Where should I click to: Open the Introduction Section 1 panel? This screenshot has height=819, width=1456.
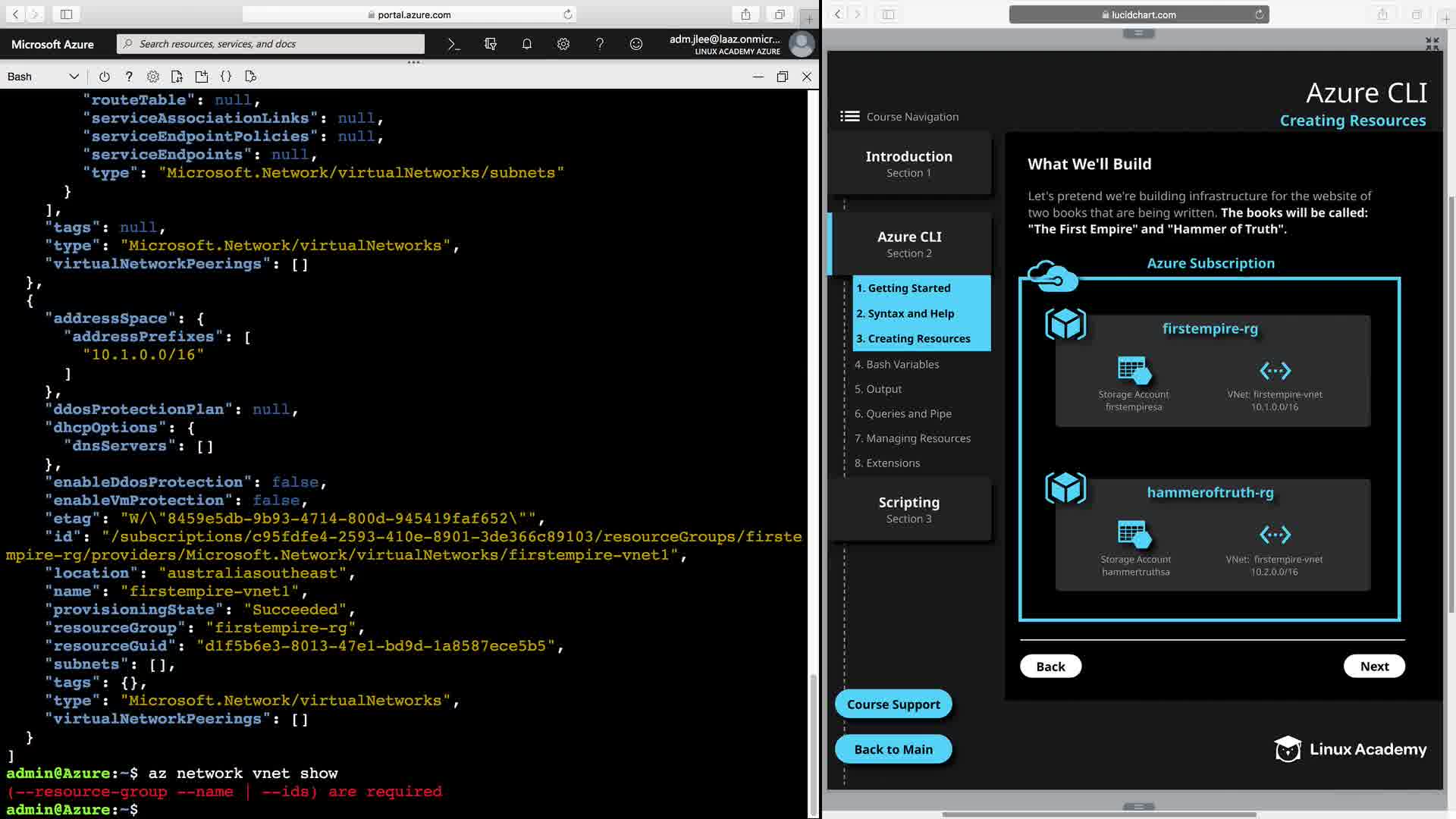908,164
